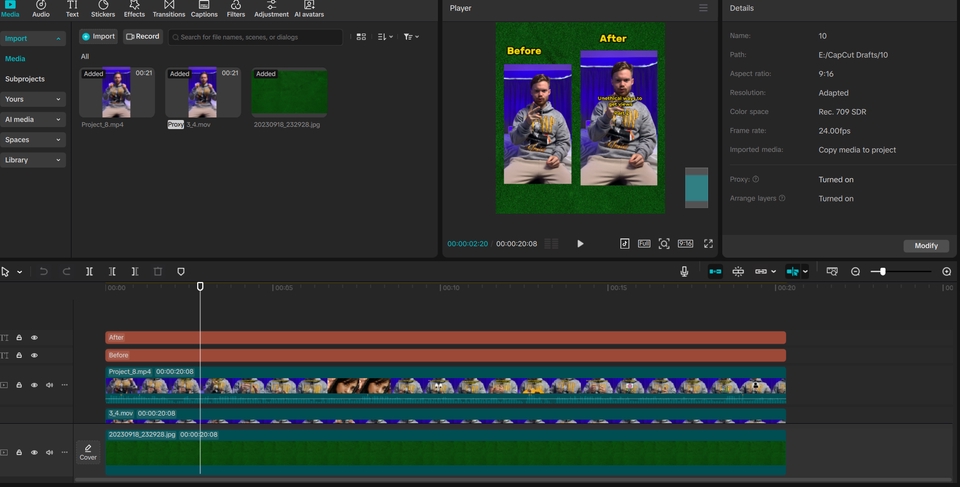This screenshot has width=960, height=487.
Task: Click the undo arrow icon
Action: point(44,271)
